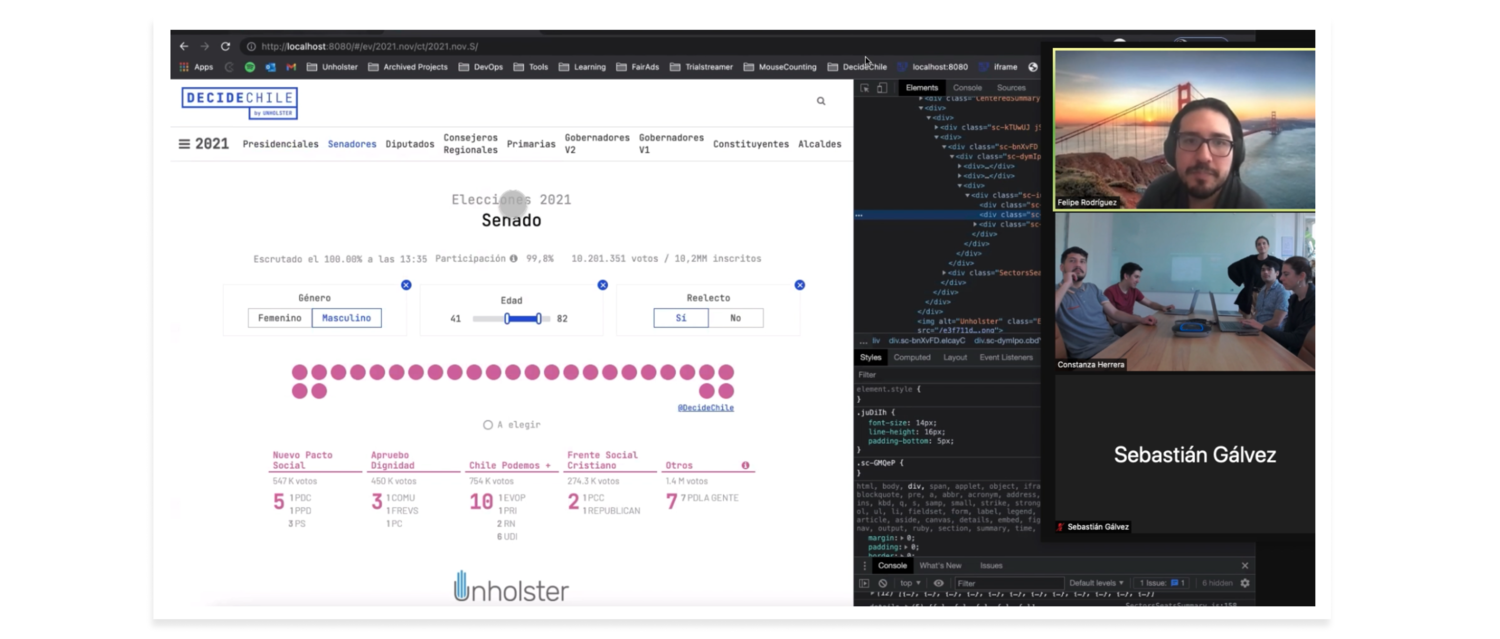Open the MouseCounting bookmarks folder

780,67
